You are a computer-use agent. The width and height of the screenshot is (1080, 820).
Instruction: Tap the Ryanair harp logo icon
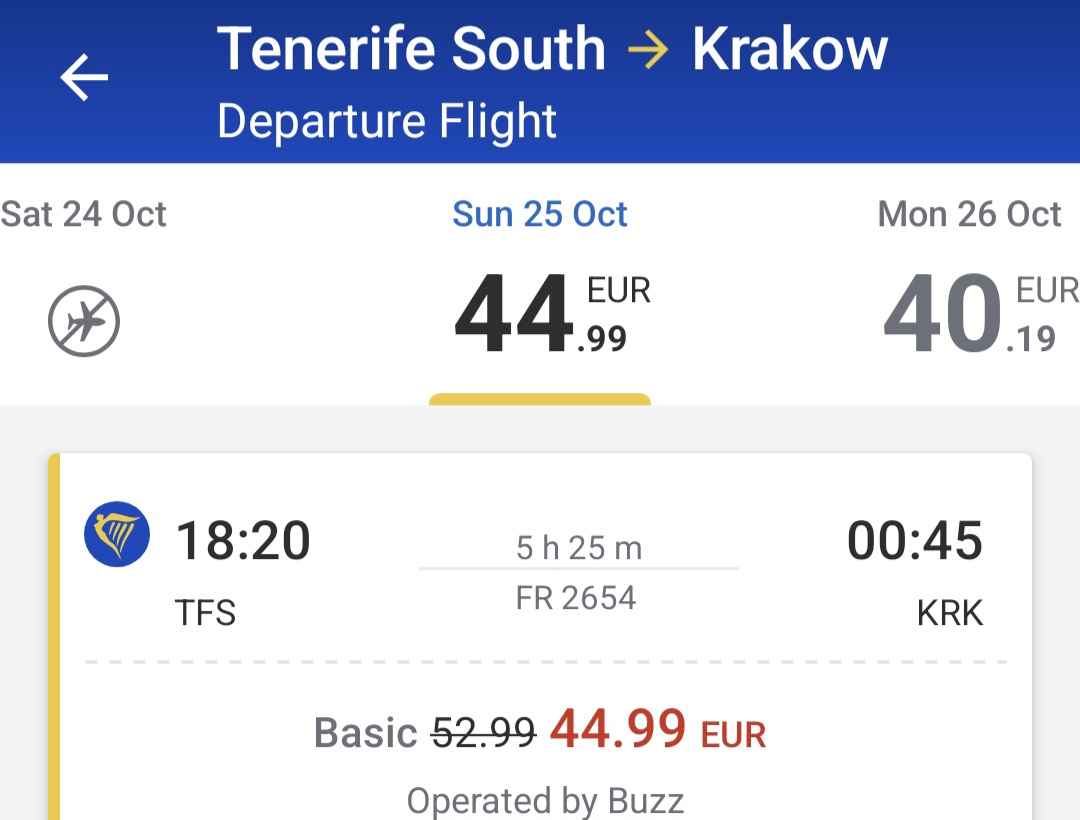tap(117, 534)
